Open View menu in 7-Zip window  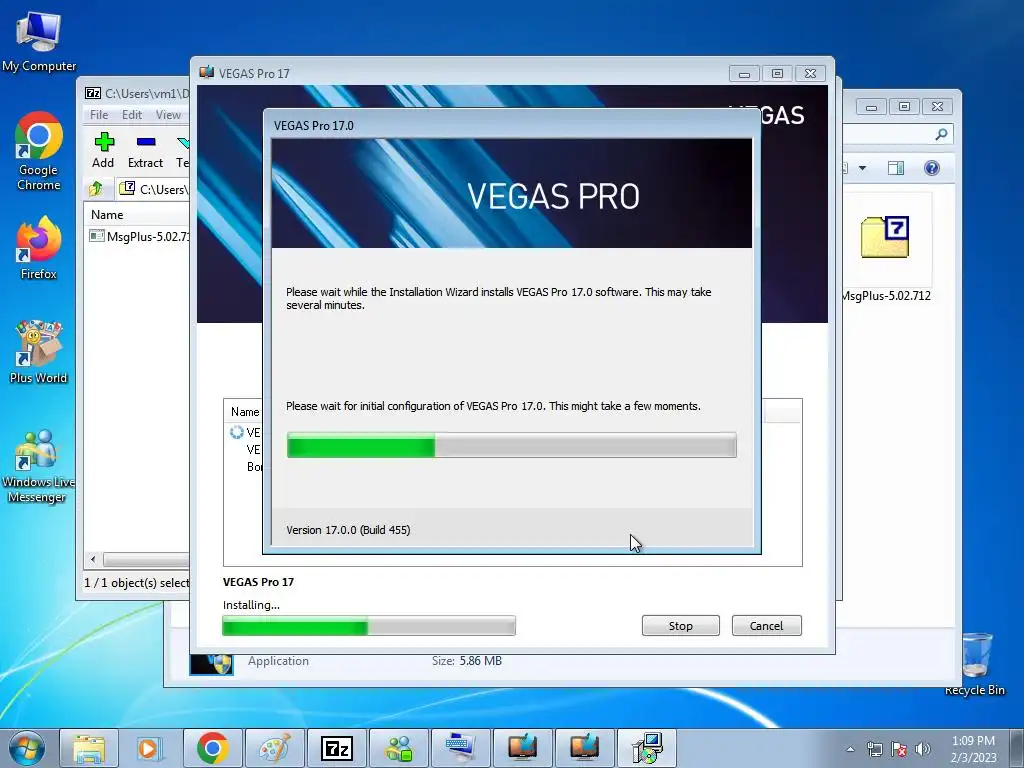pyautogui.click(x=168, y=115)
